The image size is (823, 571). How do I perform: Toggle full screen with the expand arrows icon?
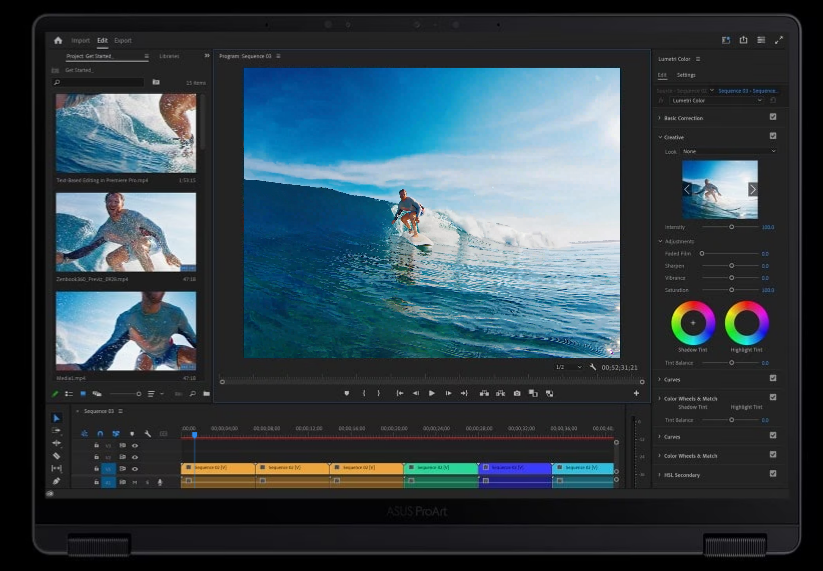pos(779,40)
